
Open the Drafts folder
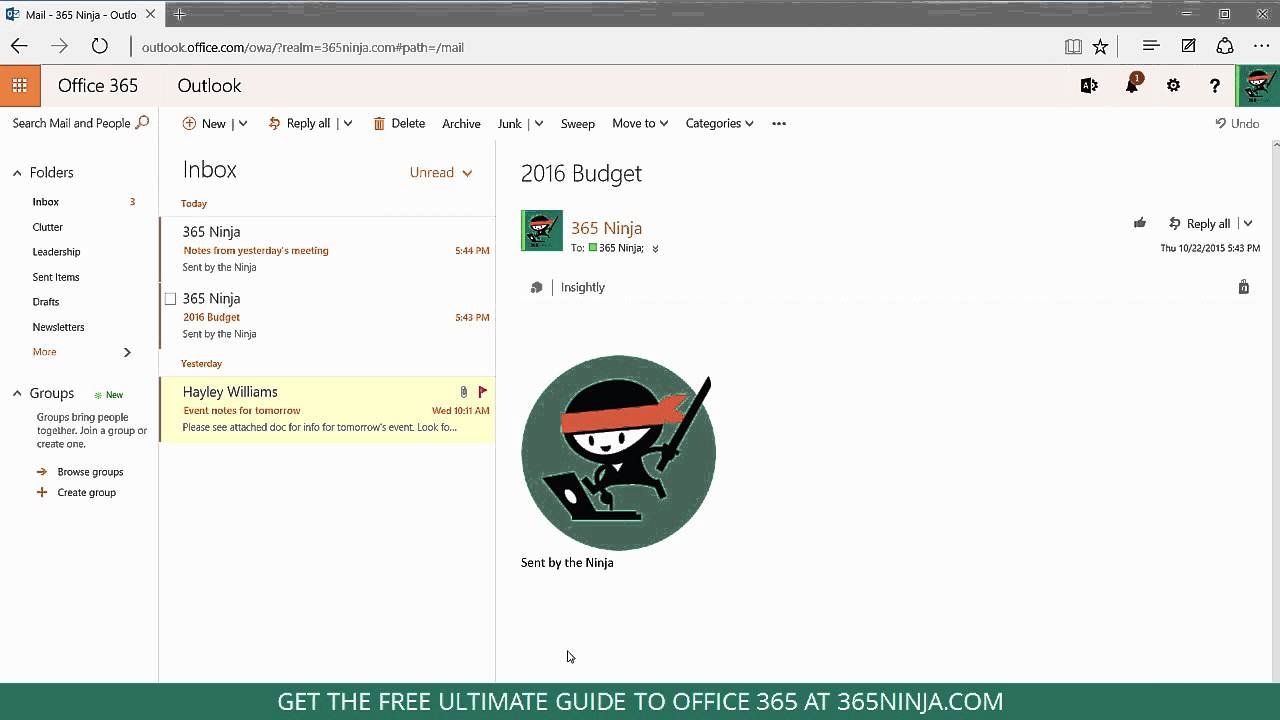pos(46,302)
